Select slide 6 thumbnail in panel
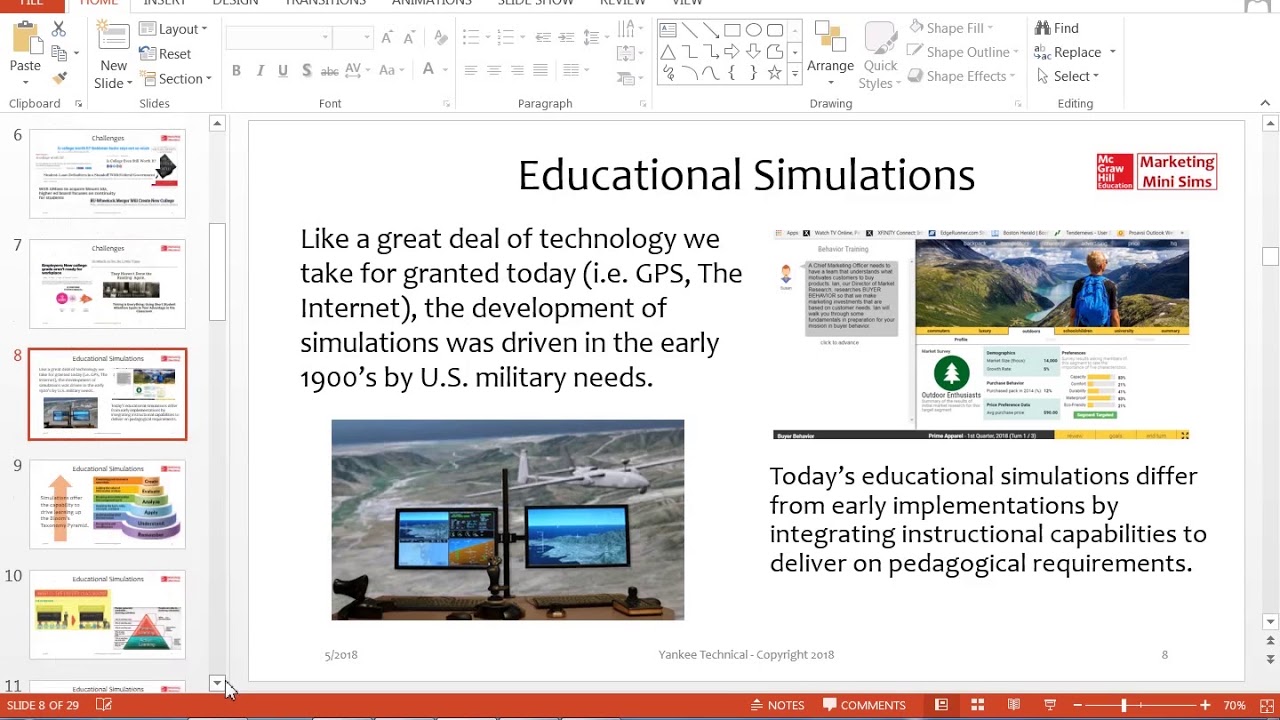 [108, 174]
